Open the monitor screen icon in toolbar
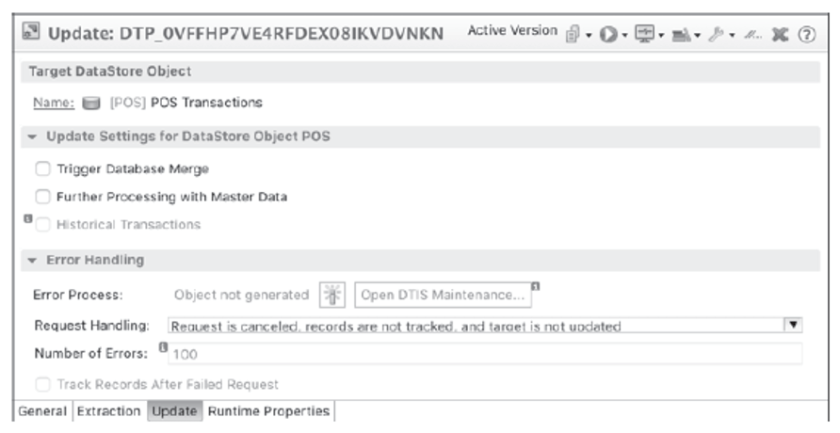 click(x=643, y=34)
